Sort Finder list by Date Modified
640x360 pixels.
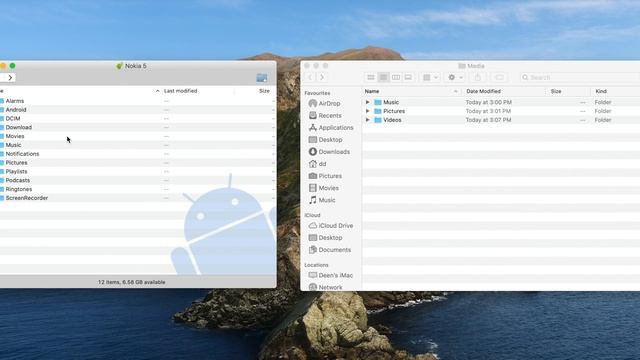pyautogui.click(x=483, y=91)
